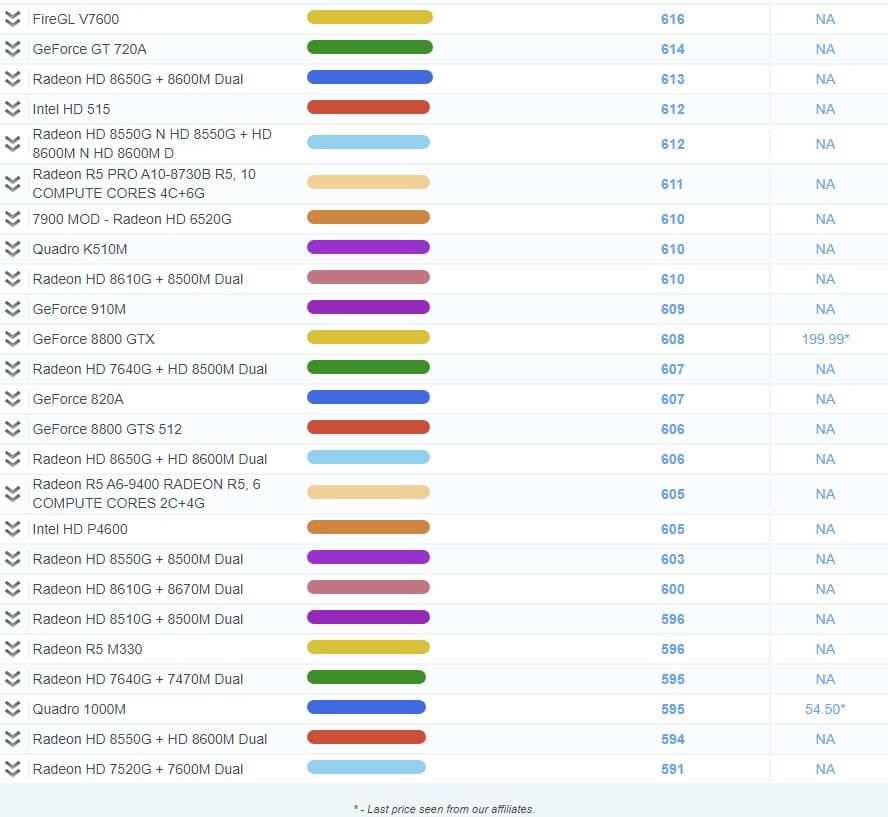Open the Radeon R5 M330 link
The width and height of the screenshot is (888, 817).
click(x=87, y=649)
